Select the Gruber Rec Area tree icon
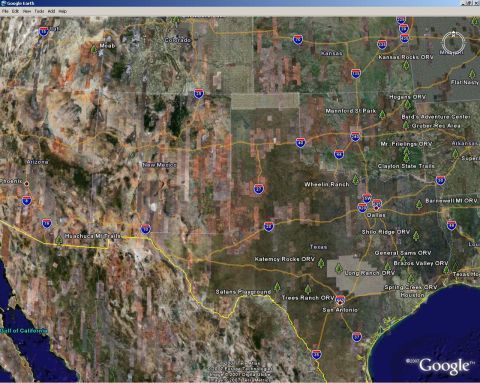Screen dimensions: 480x383 tap(406, 125)
